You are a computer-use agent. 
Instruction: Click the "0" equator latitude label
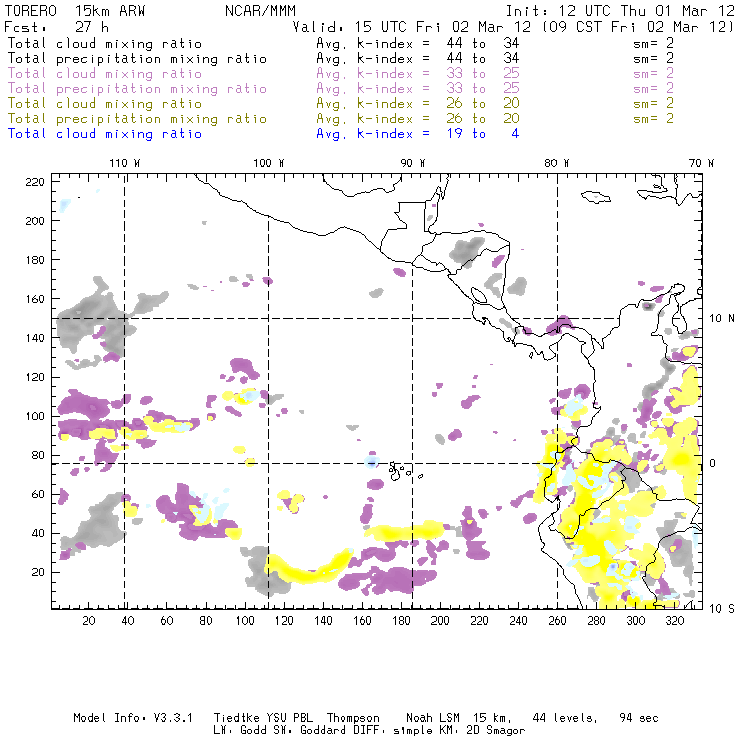pyautogui.click(x=712, y=463)
